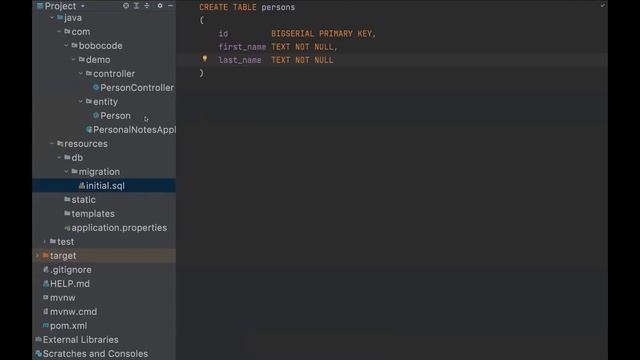The height and width of the screenshot is (360, 640).
Task: Click the mvnw.cmd file icon
Action: tap(46, 311)
